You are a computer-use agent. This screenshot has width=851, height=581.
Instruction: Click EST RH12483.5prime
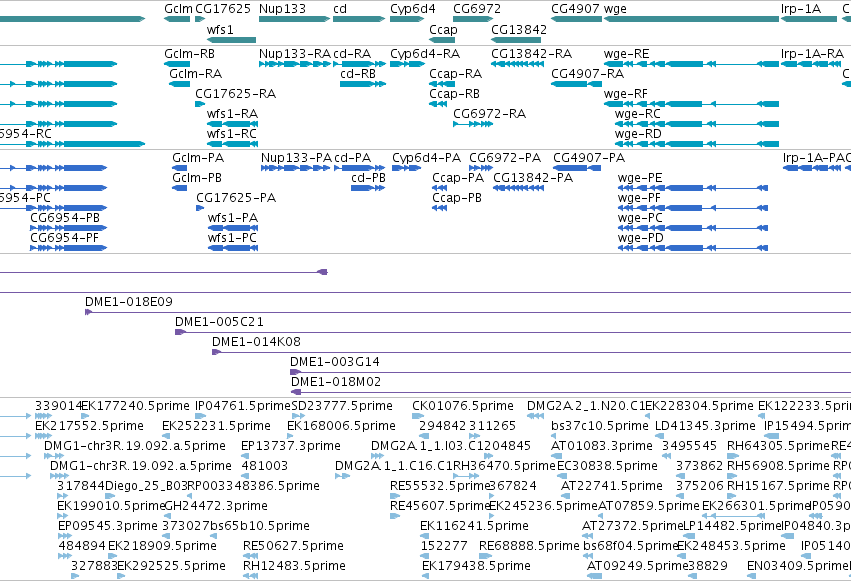coord(294,566)
